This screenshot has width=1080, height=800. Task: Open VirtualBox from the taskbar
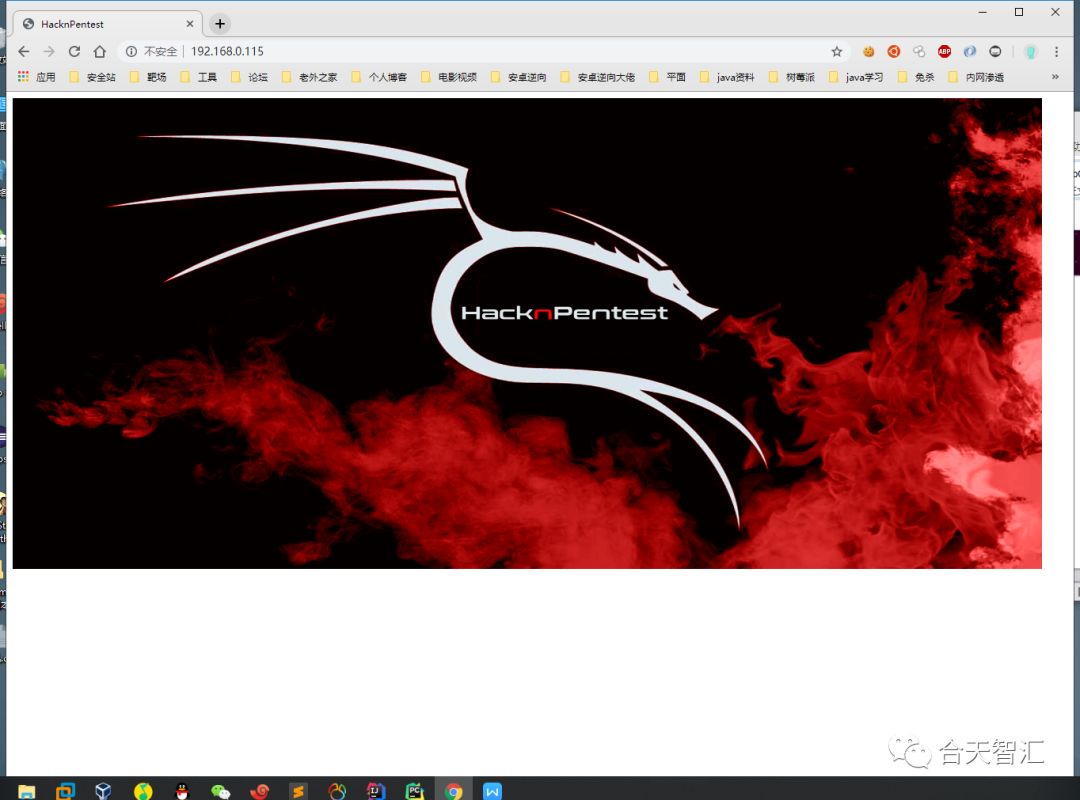(x=103, y=791)
